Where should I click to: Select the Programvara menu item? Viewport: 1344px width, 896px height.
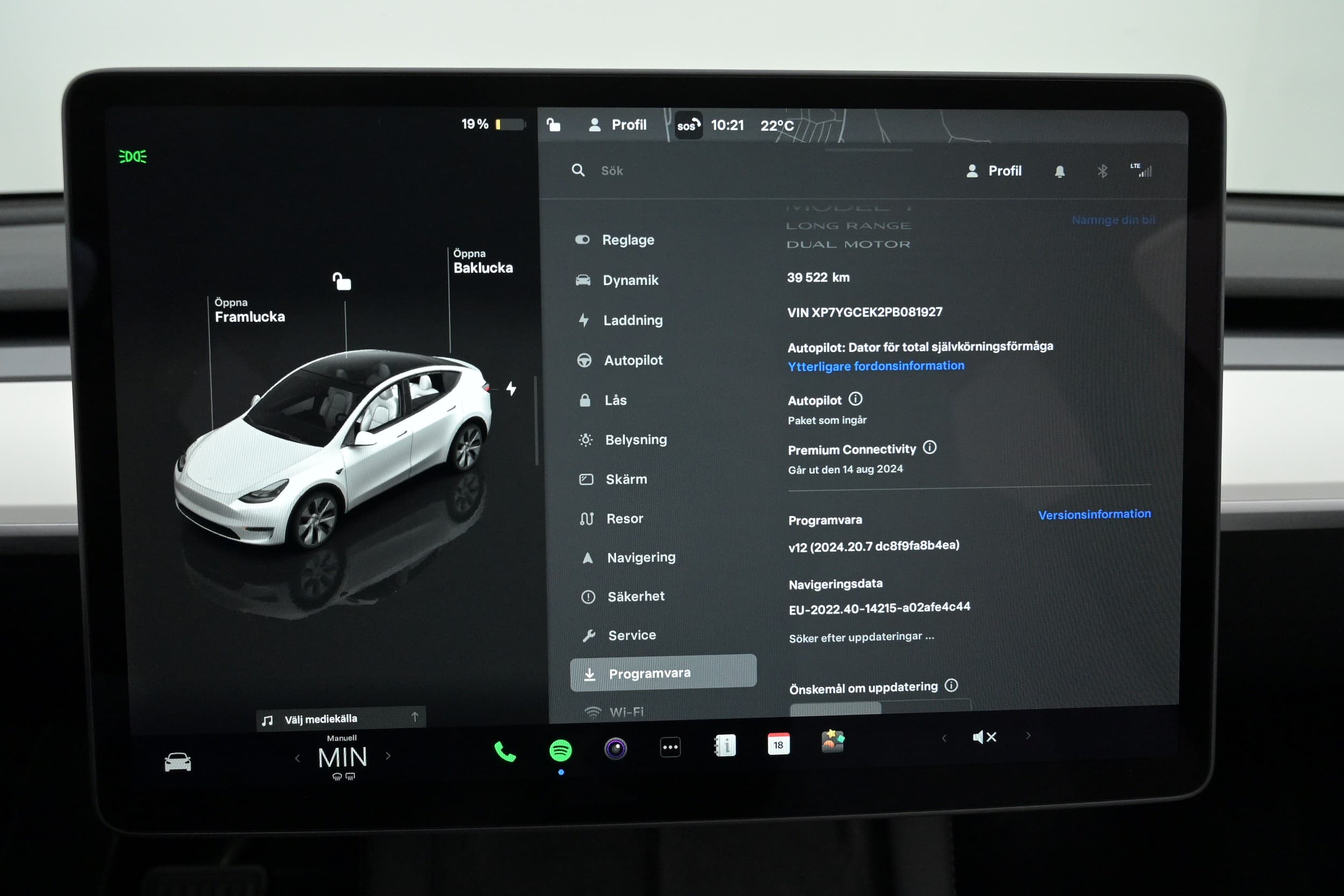click(663, 672)
